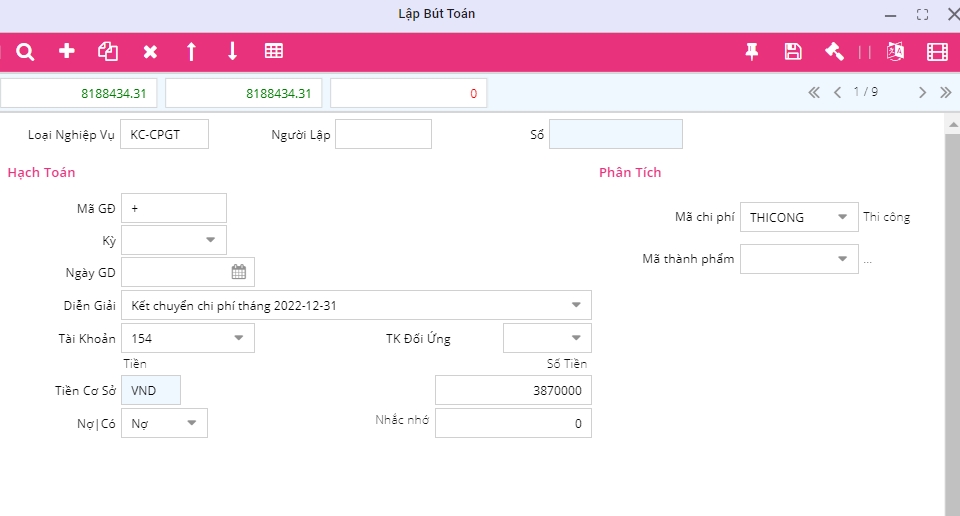Expand the Kỳ dropdown
960x516 pixels.
[x=211, y=240]
